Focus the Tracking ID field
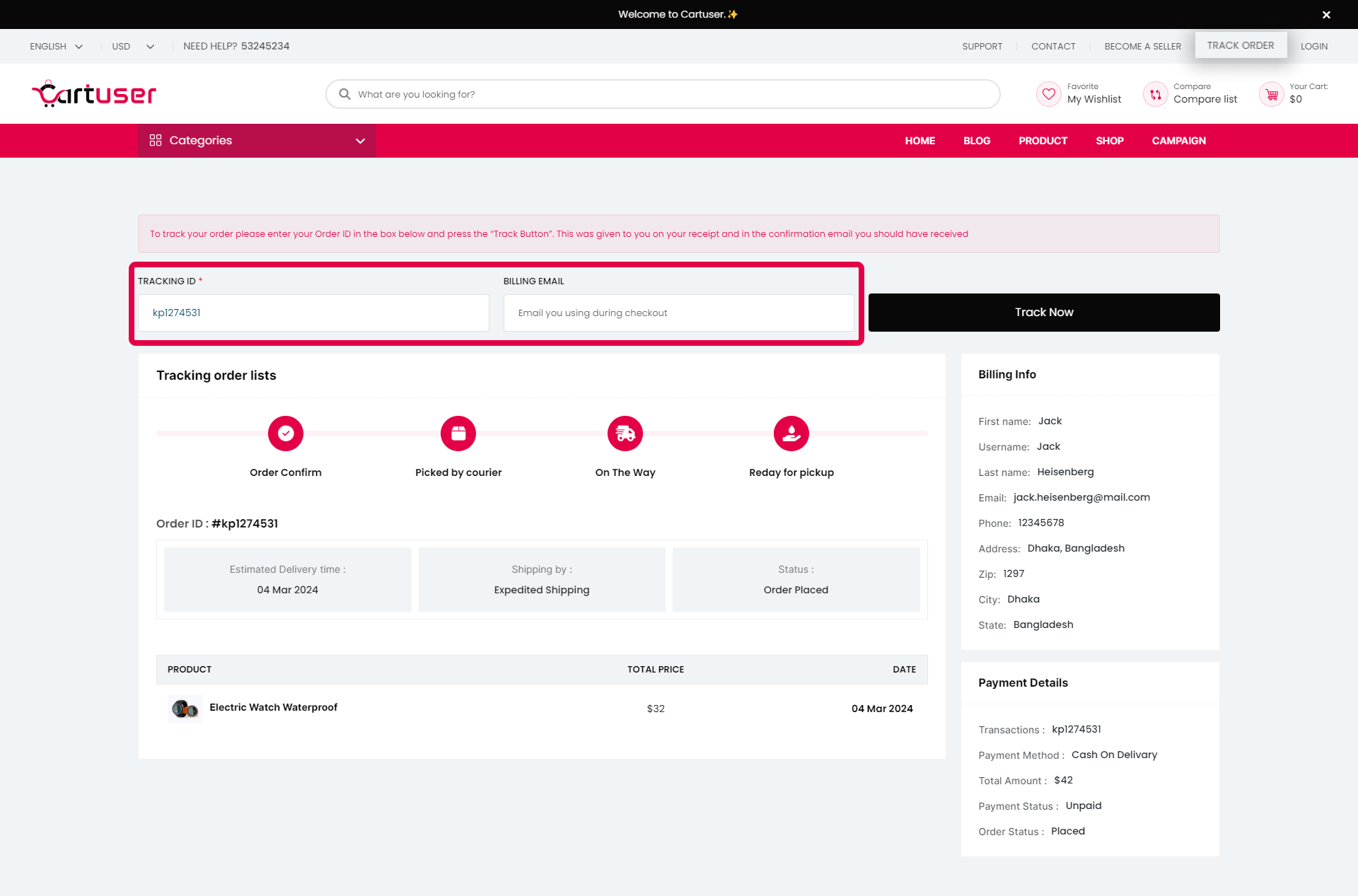Image resolution: width=1358 pixels, height=896 pixels. pos(313,313)
